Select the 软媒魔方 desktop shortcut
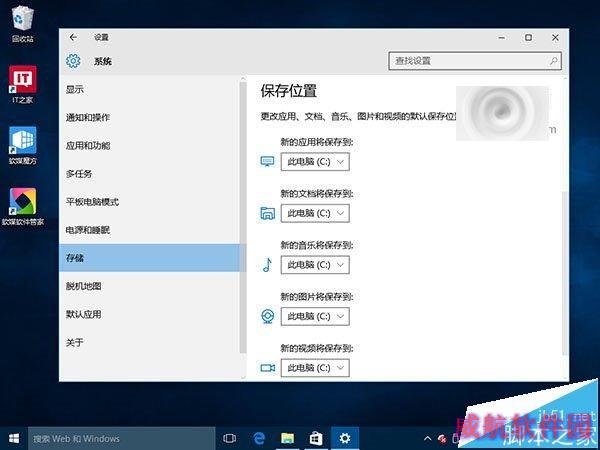The width and height of the screenshot is (600, 450). 23,145
